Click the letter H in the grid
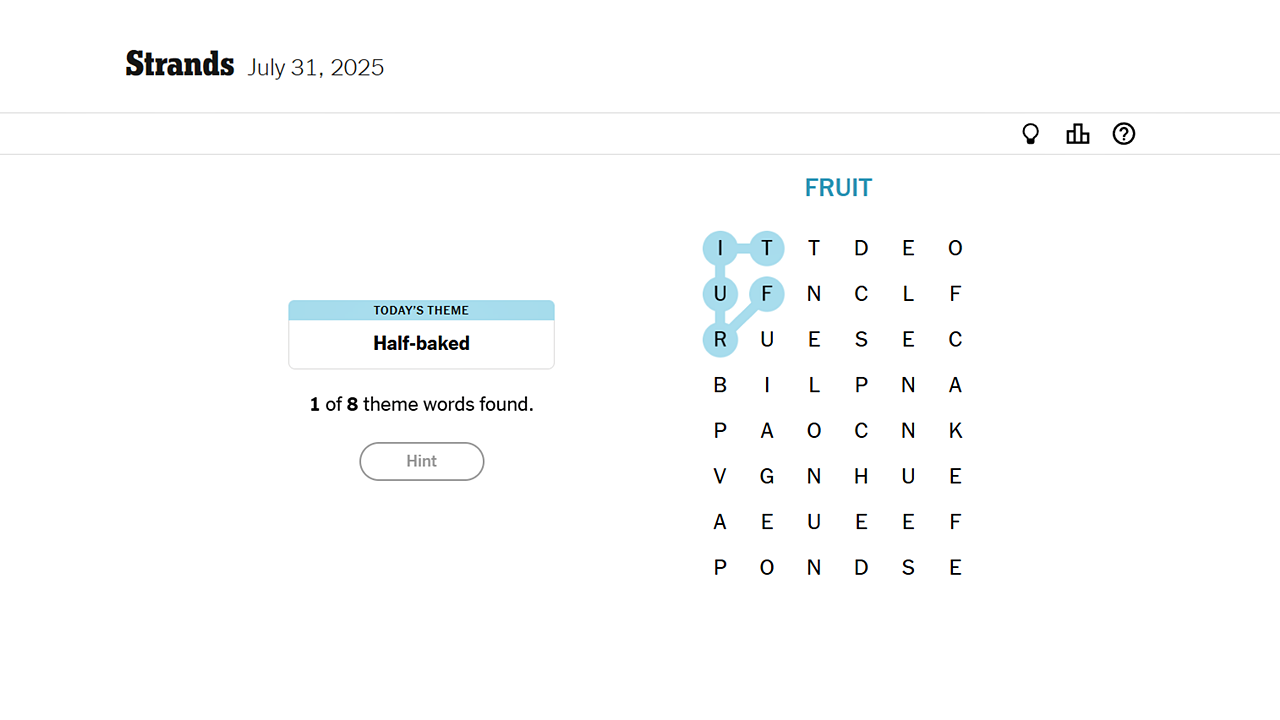The width and height of the screenshot is (1280, 720). click(861, 477)
